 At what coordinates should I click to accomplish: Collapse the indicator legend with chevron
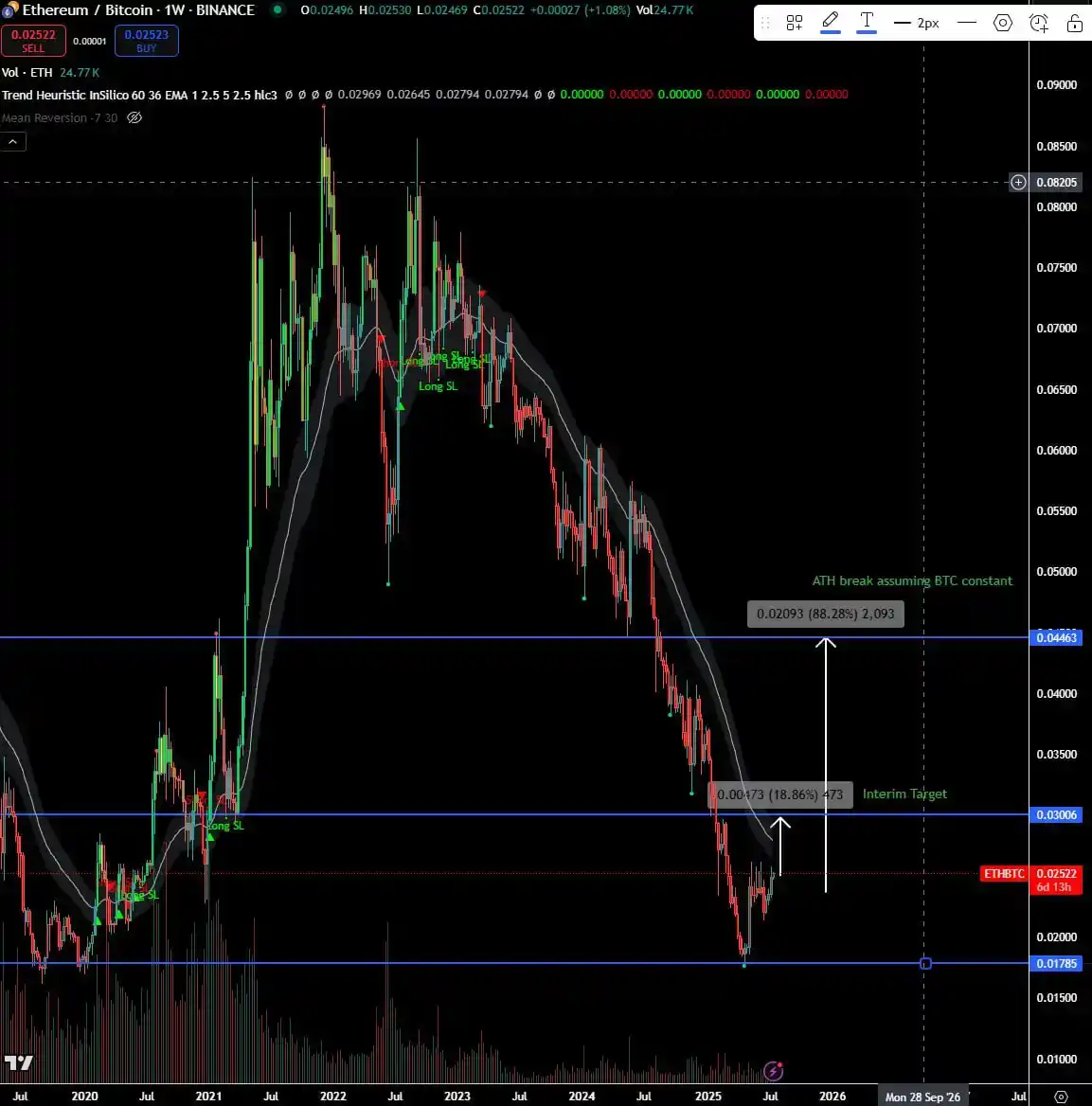pyautogui.click(x=13, y=142)
